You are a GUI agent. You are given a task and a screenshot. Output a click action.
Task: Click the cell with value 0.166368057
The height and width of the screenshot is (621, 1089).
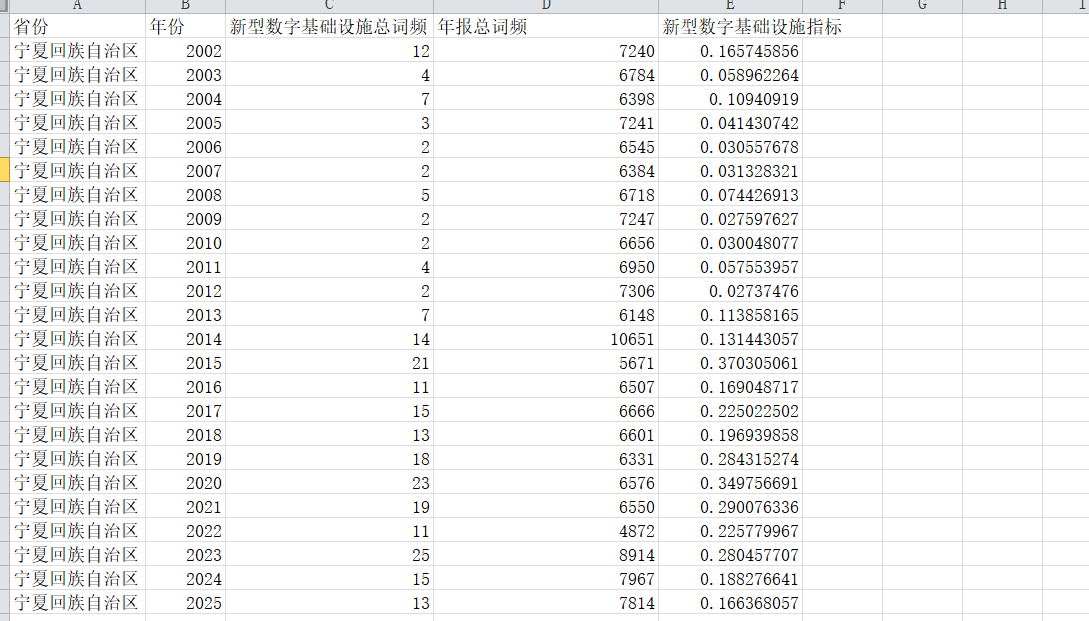pyautogui.click(x=730, y=603)
